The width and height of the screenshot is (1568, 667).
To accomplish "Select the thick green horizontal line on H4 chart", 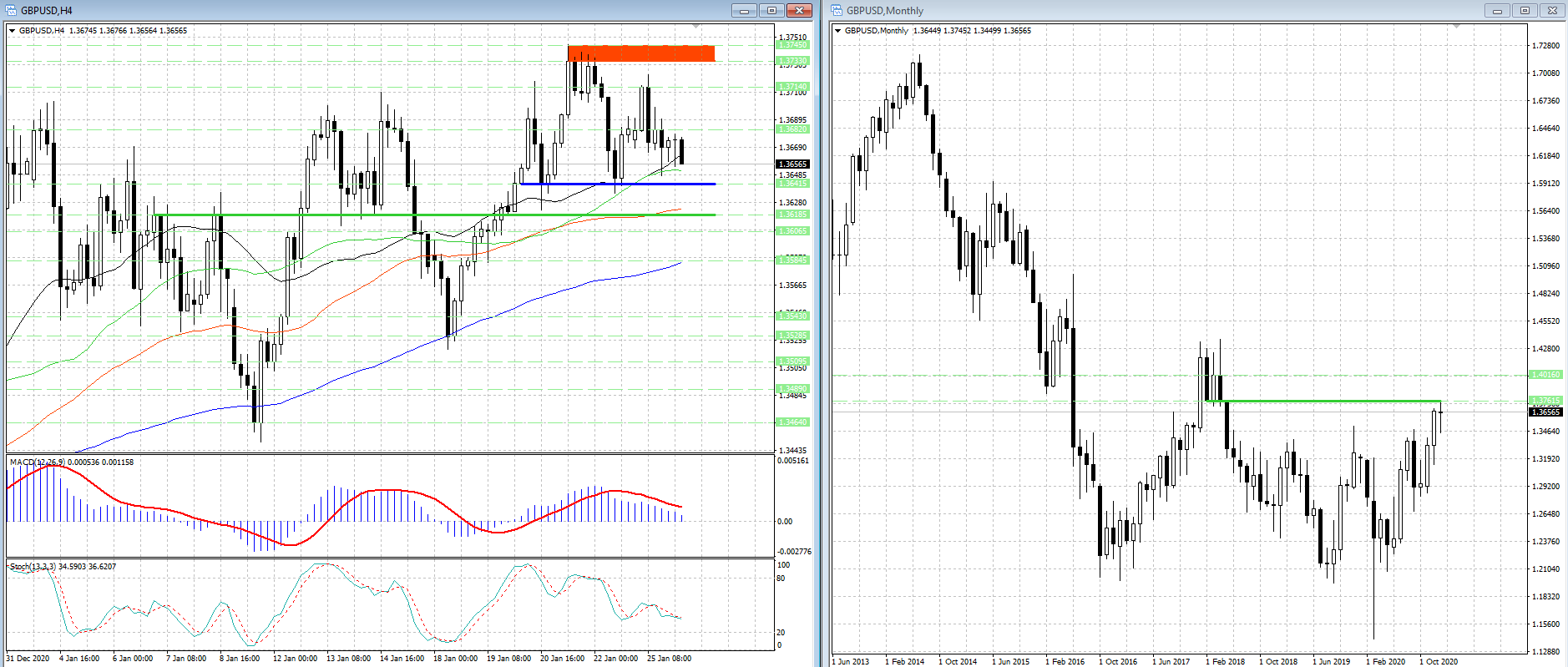I will click(x=435, y=215).
